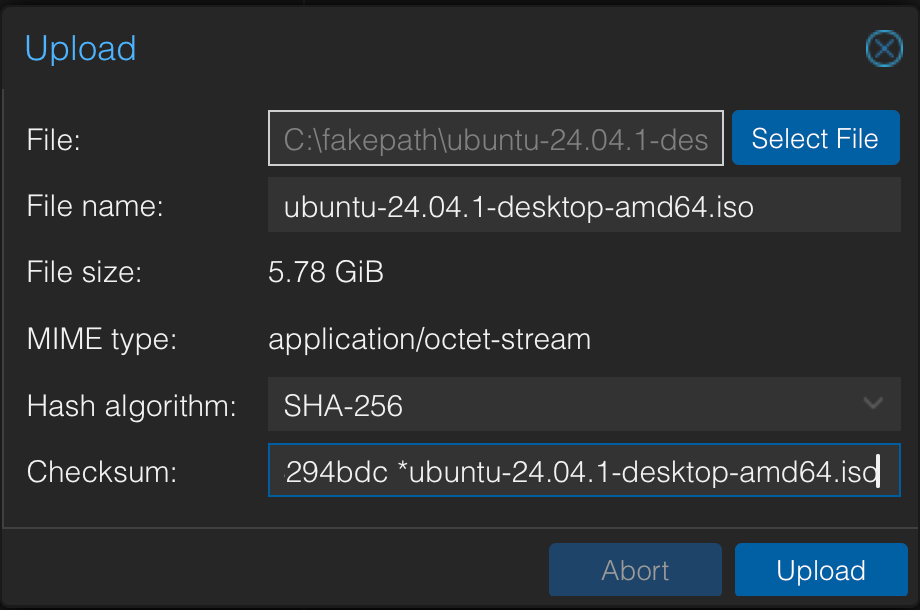This screenshot has height=610, width=920.
Task: Click the "File name:" label
Action: click(95, 207)
